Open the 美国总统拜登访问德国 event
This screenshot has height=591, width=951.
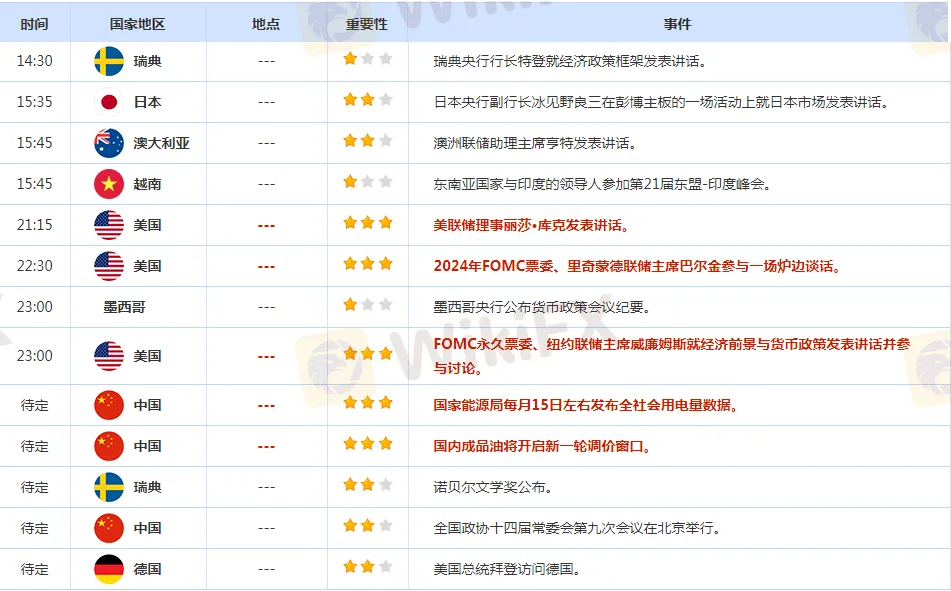point(506,569)
